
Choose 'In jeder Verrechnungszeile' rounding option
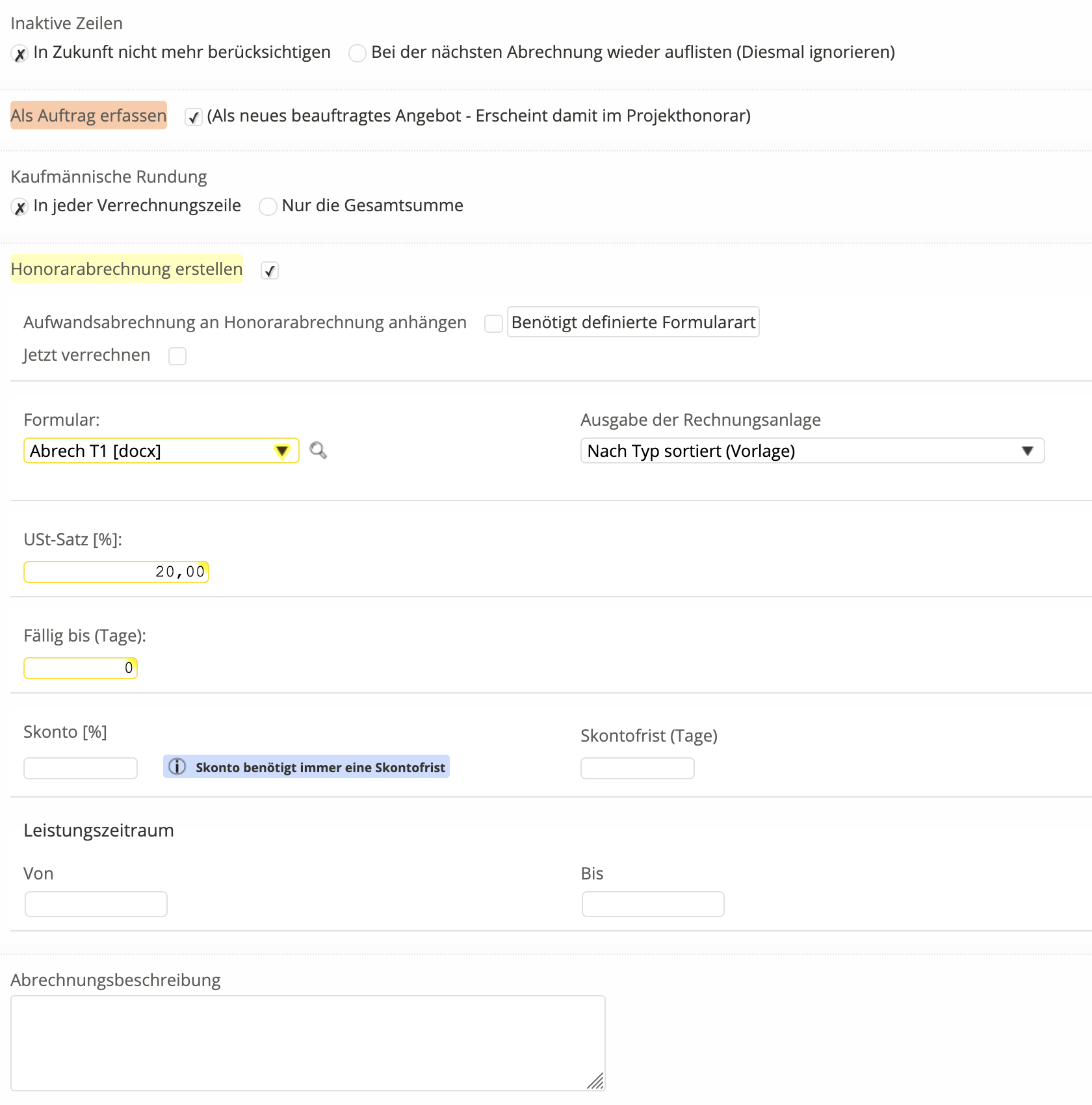click(x=20, y=207)
